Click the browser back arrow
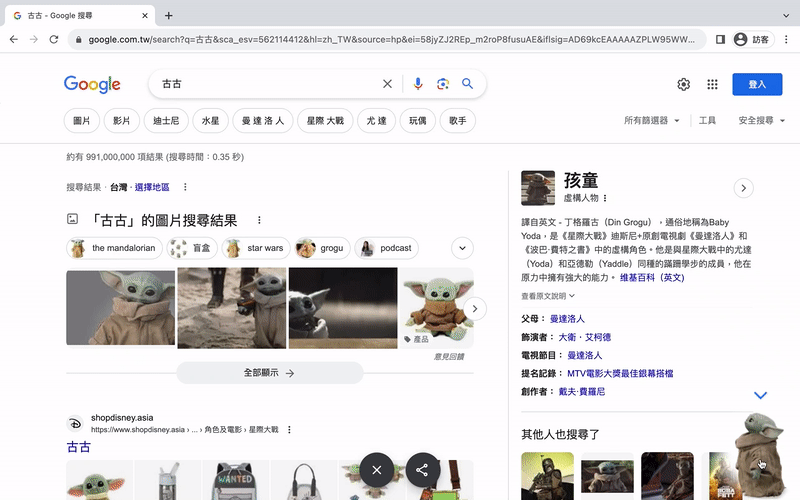This screenshot has width=800, height=500. (x=14, y=39)
